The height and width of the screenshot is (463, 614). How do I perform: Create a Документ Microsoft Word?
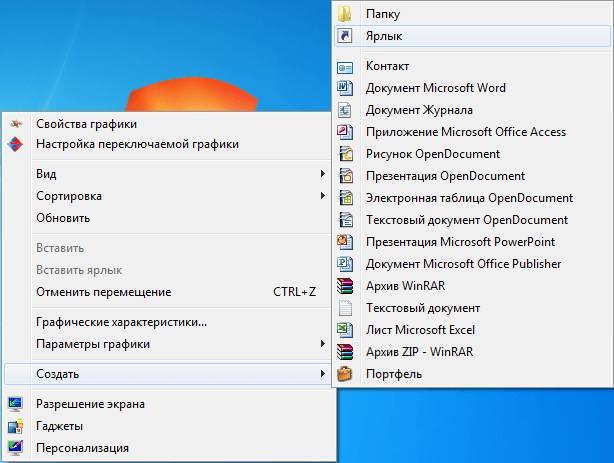473,88
